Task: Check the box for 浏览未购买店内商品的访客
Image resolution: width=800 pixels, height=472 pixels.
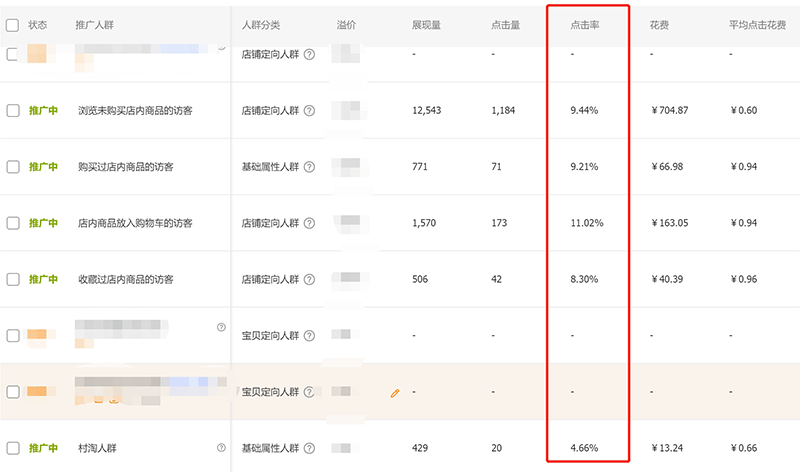Action: (x=13, y=111)
